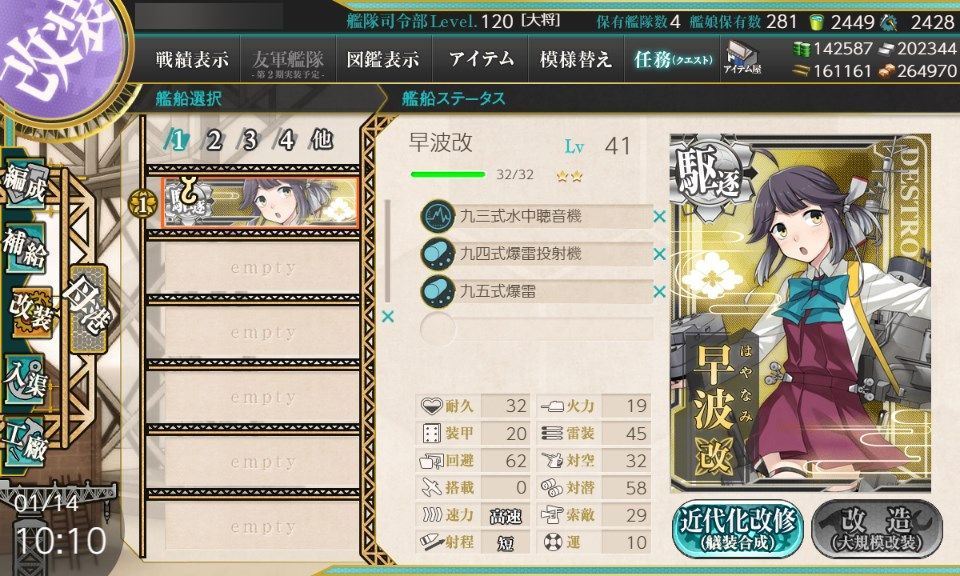Image resolution: width=960 pixels, height=576 pixels.
Task: Open the 編成 fleet composition icon
Action: 25,184
